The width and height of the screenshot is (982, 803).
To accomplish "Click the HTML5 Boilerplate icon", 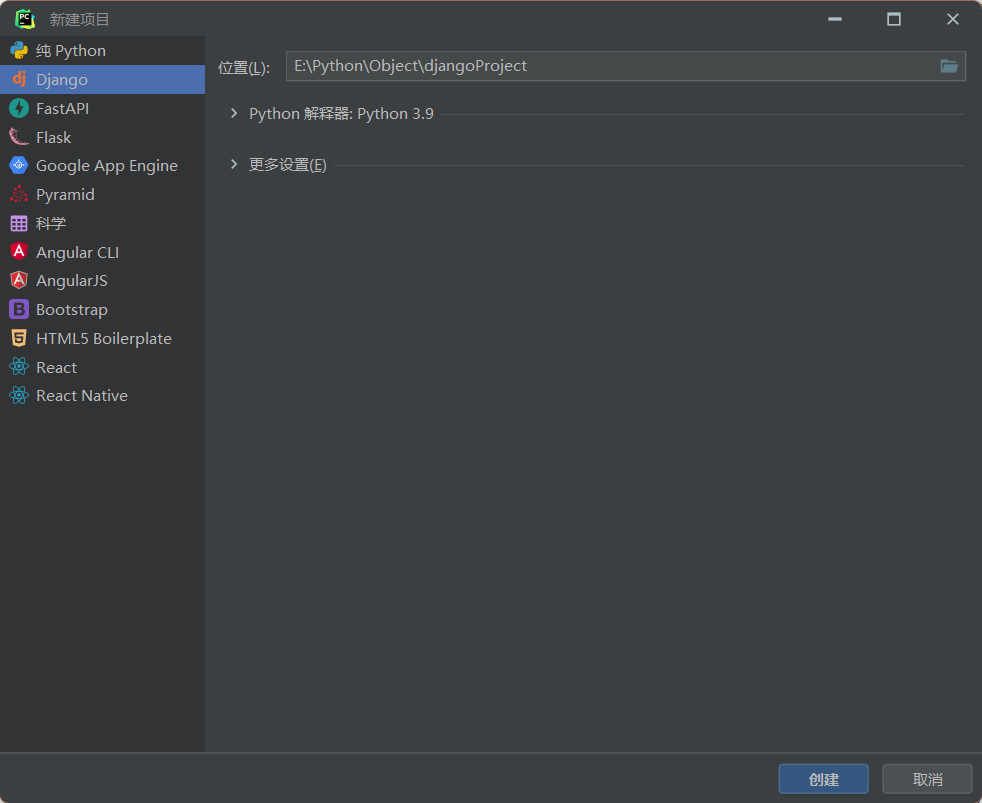I will [19, 338].
